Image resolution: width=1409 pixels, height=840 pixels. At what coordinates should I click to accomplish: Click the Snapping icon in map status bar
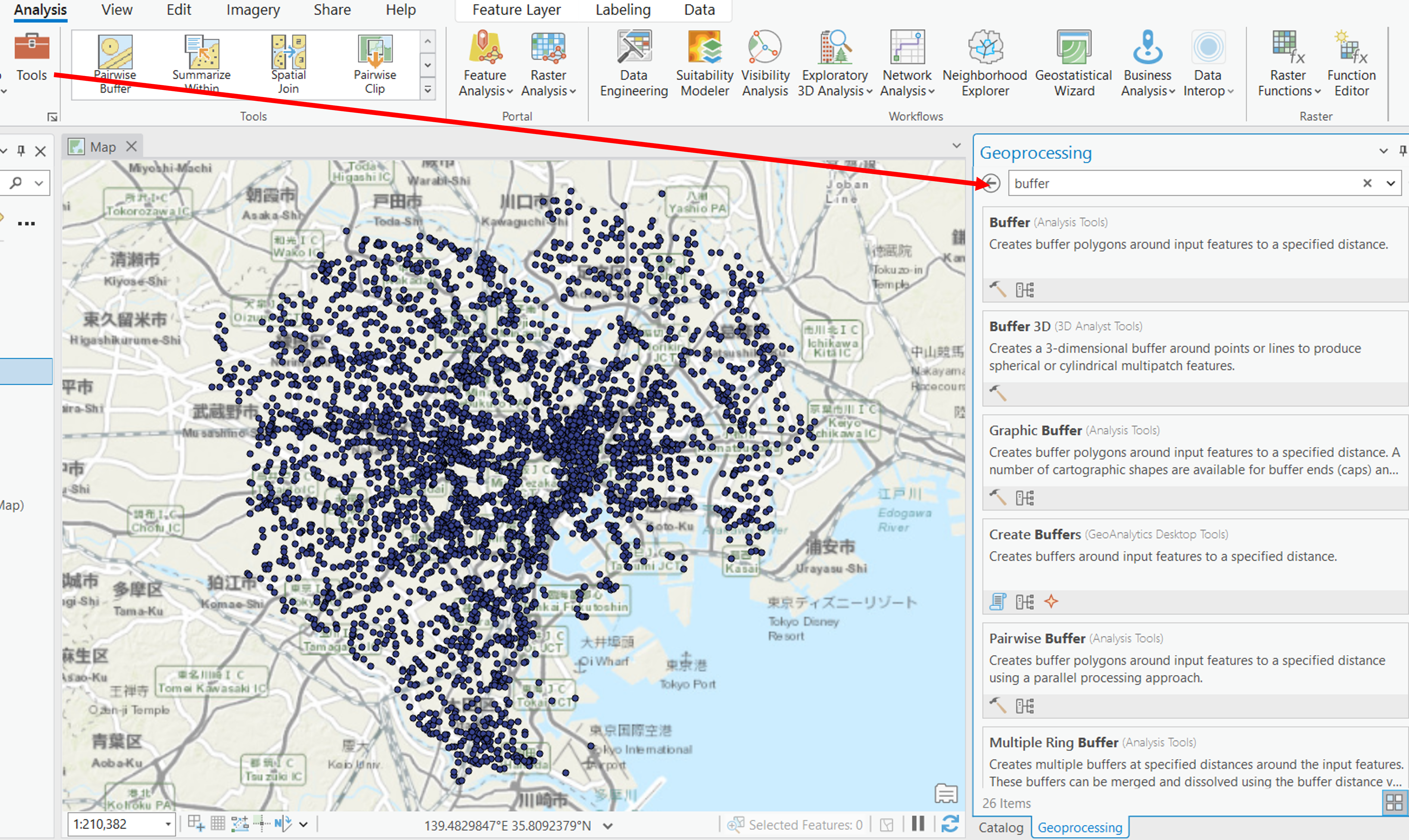[196, 824]
